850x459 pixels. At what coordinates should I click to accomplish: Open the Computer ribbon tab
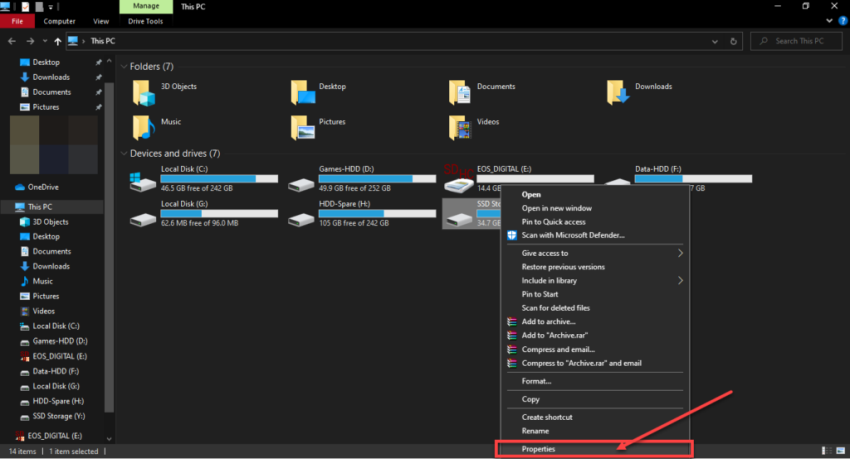point(59,21)
